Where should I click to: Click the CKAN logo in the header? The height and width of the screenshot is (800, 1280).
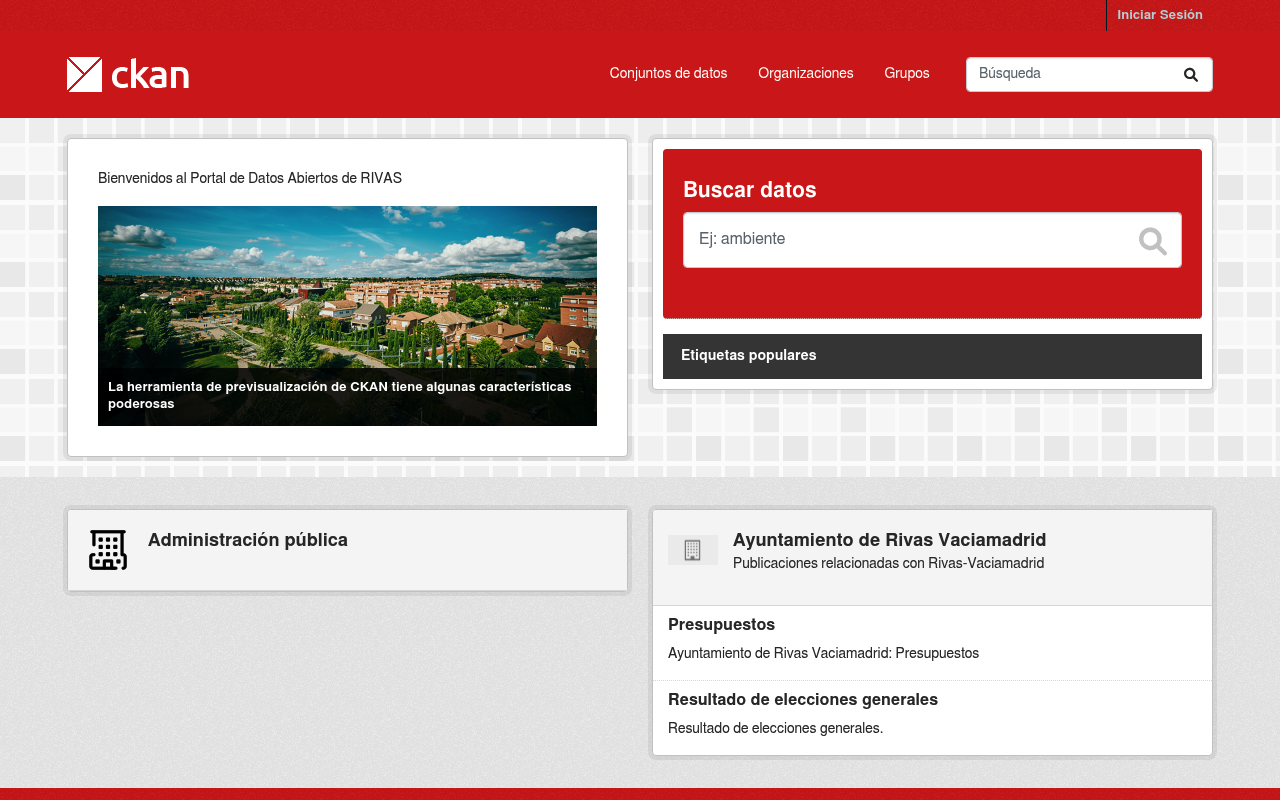[x=128, y=74]
